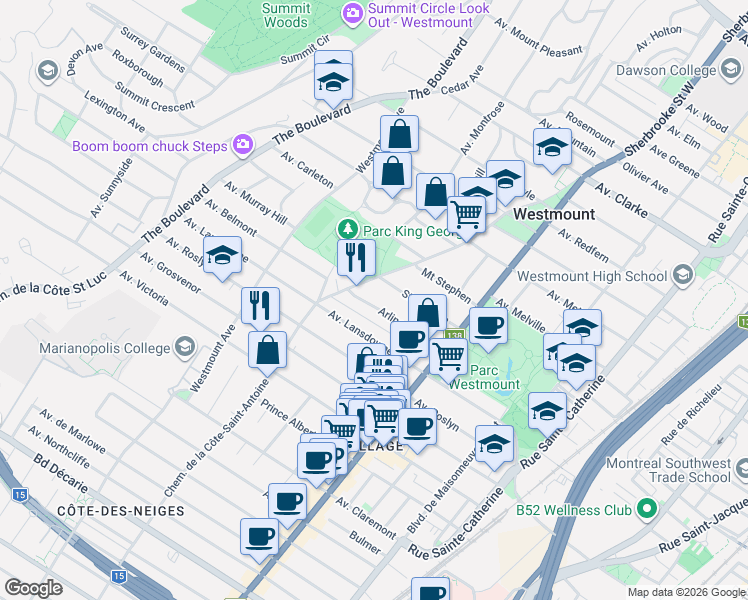Click the Dawson College text label
The height and width of the screenshot is (600, 748).
tap(666, 71)
